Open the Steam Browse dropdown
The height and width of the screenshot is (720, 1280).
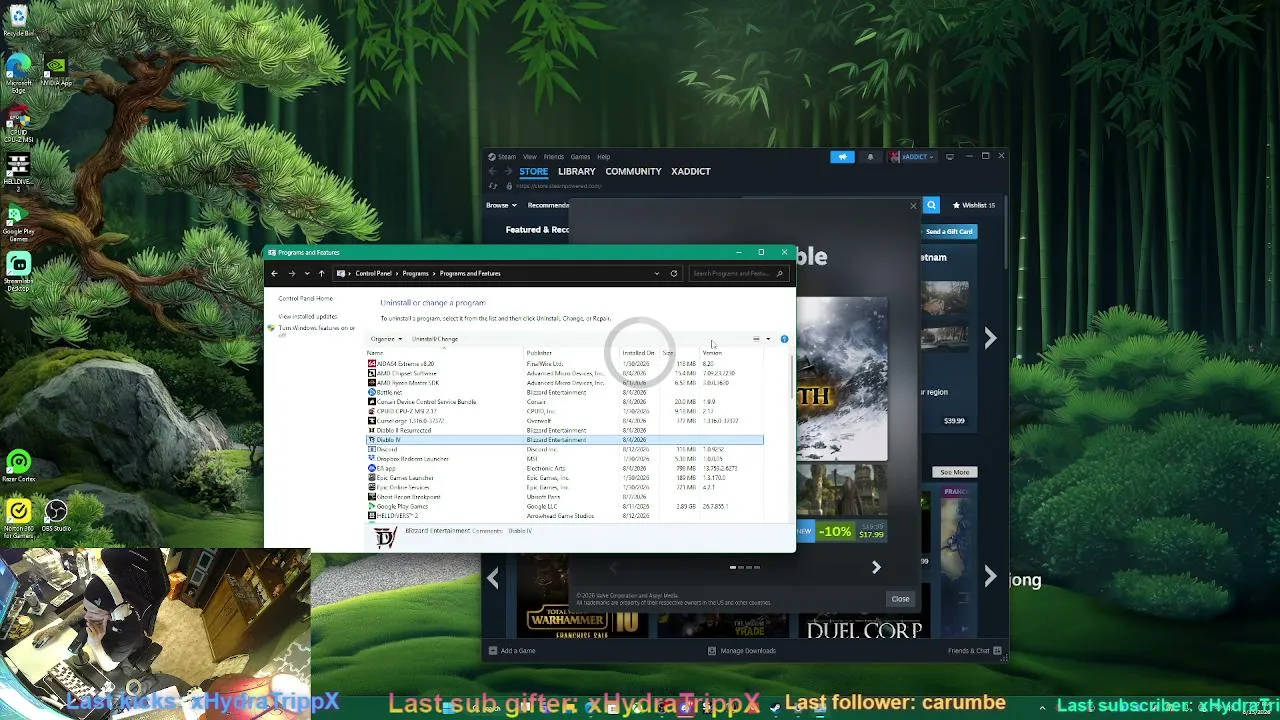click(x=501, y=205)
